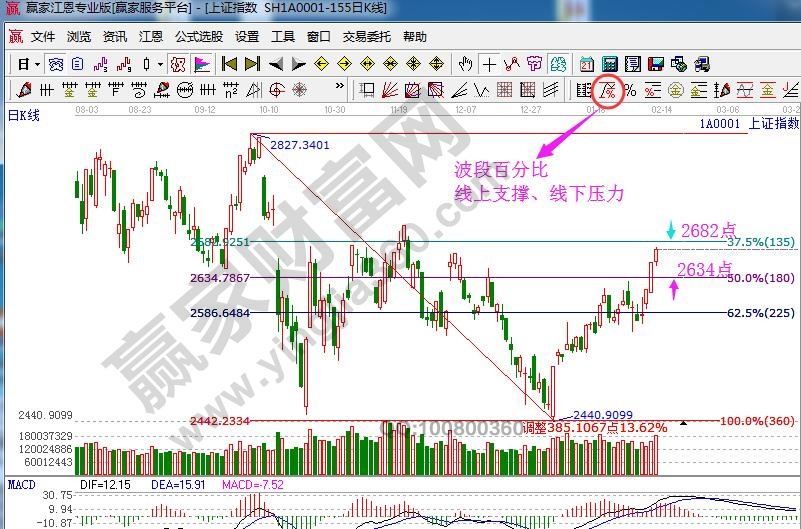Open the 公式选股 menu
This screenshot has width=801, height=529.
[x=198, y=37]
